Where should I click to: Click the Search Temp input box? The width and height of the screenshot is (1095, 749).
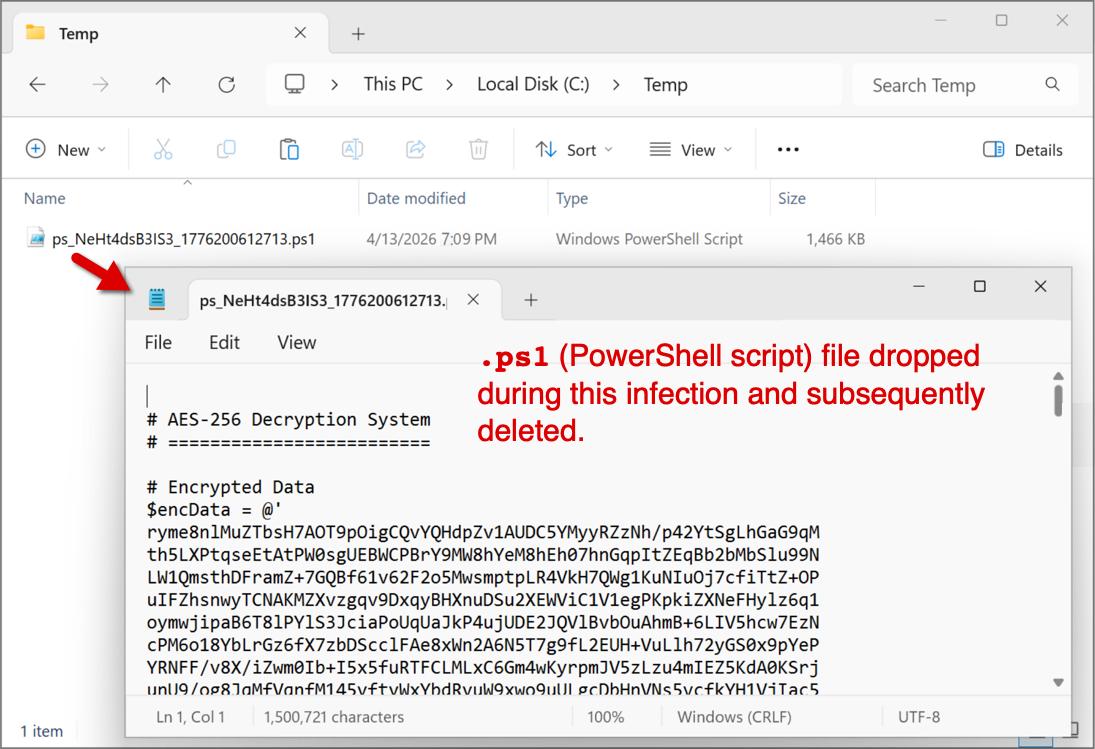coord(950,85)
